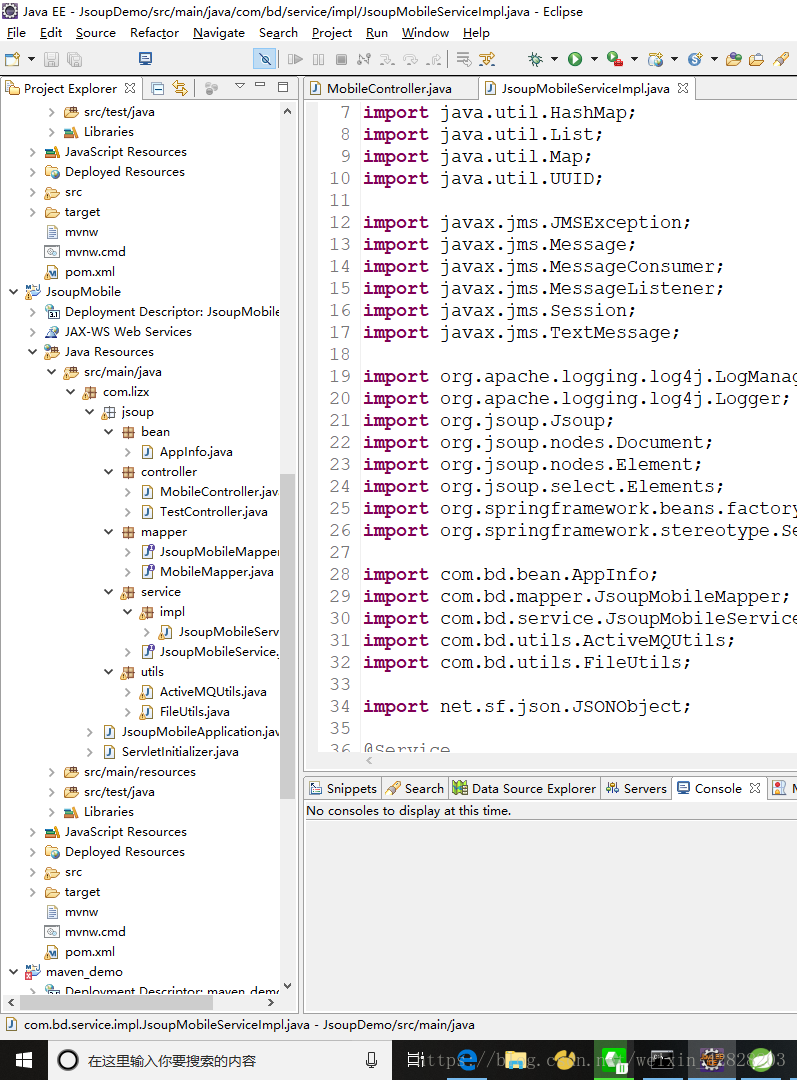
Task: Click the green Run button
Action: coord(575,59)
